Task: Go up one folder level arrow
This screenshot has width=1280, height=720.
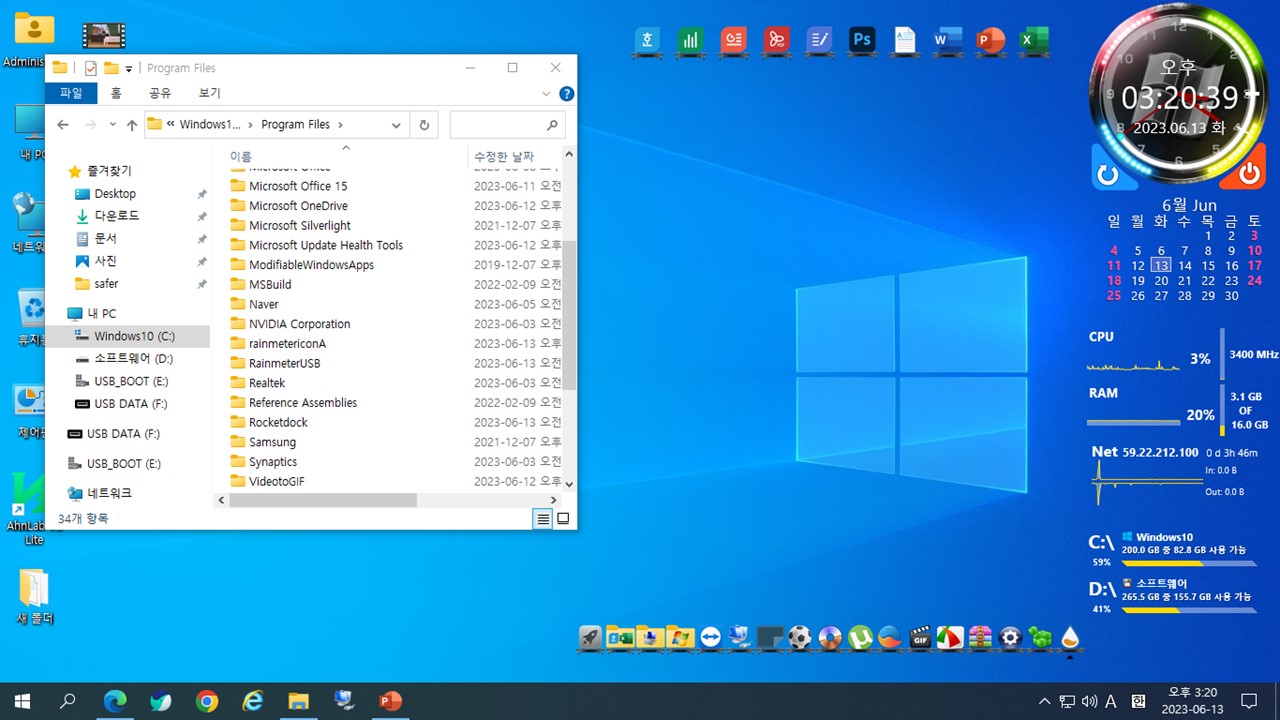Action: point(132,125)
